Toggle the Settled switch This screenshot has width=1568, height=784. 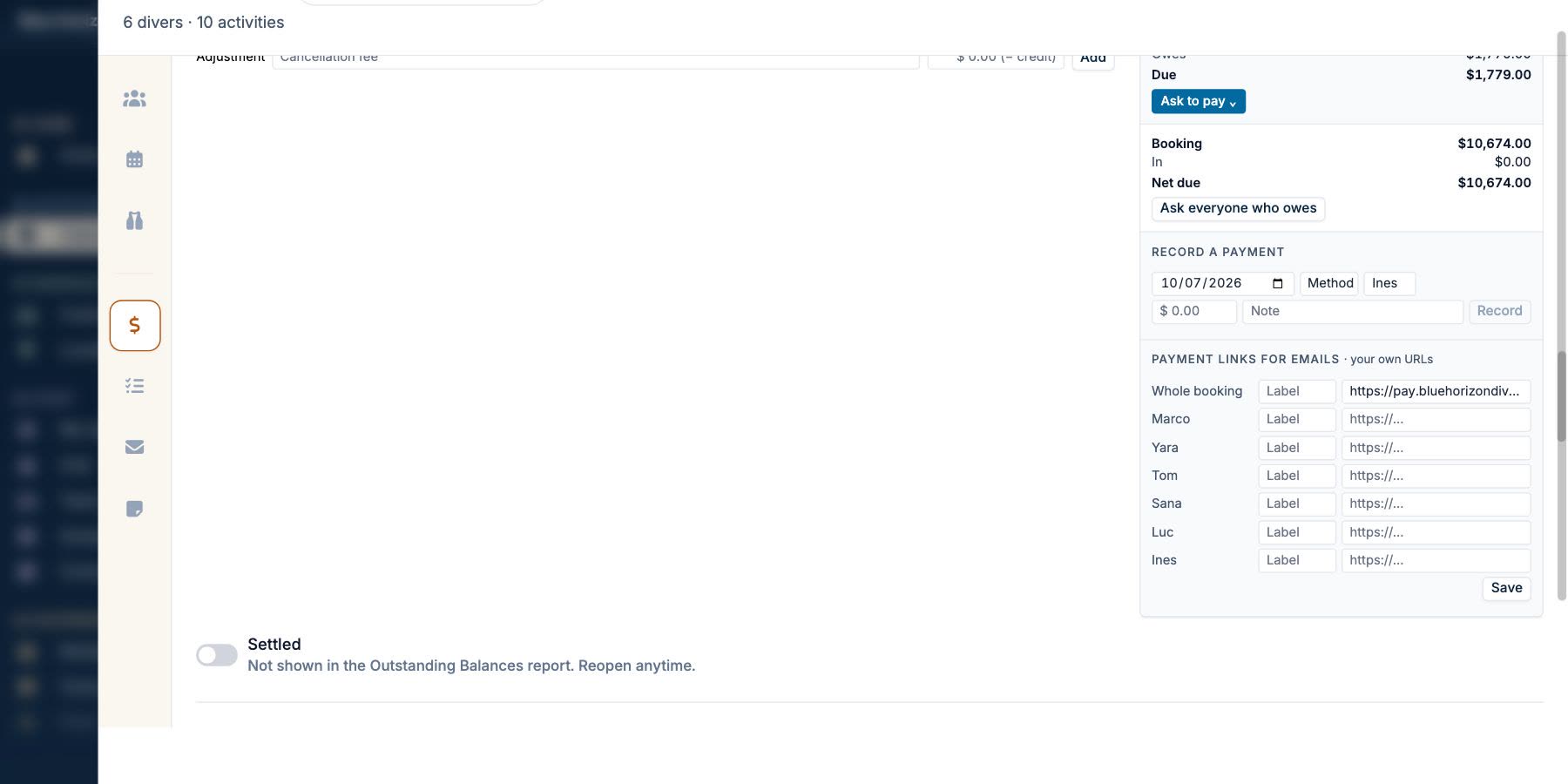point(217,655)
